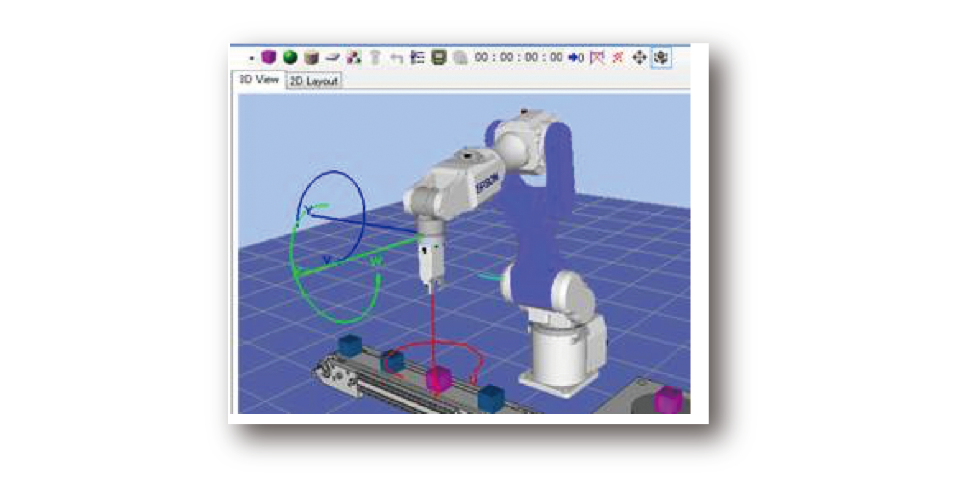Click the brown cube toolbar icon
This screenshot has width=960, height=480.
311,58
